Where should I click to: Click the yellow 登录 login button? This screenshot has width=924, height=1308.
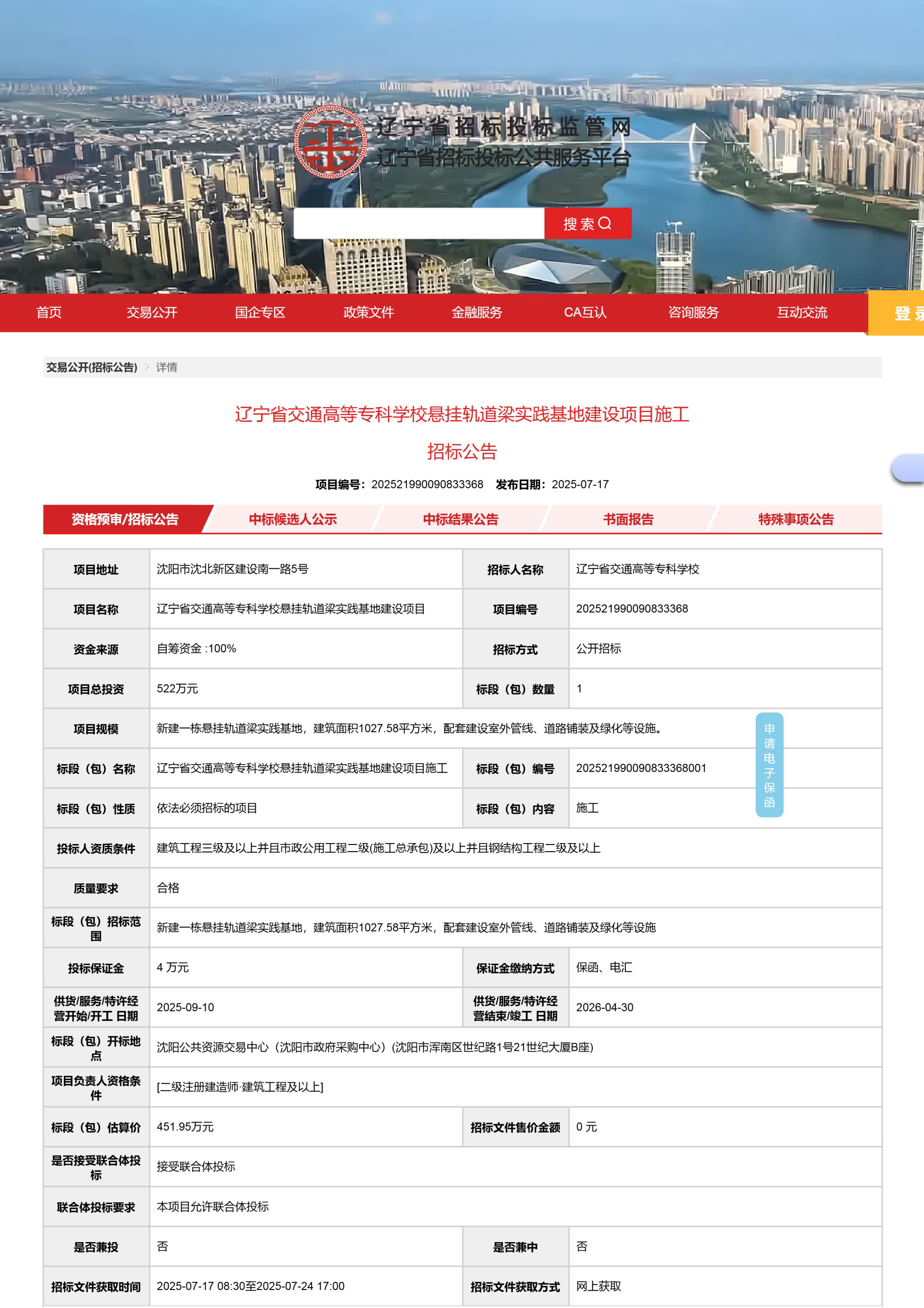tap(896, 313)
